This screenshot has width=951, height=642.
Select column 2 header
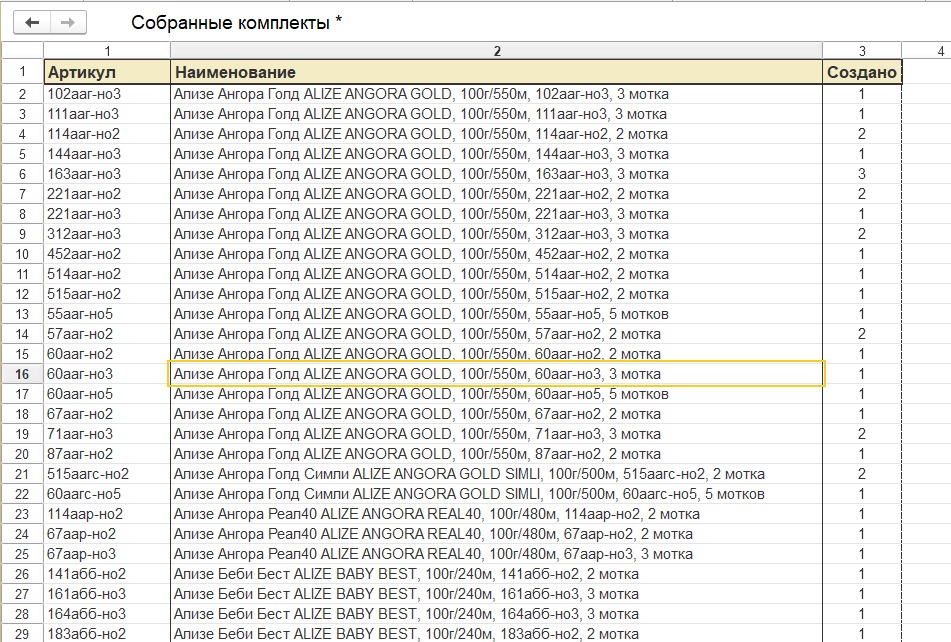pos(496,51)
